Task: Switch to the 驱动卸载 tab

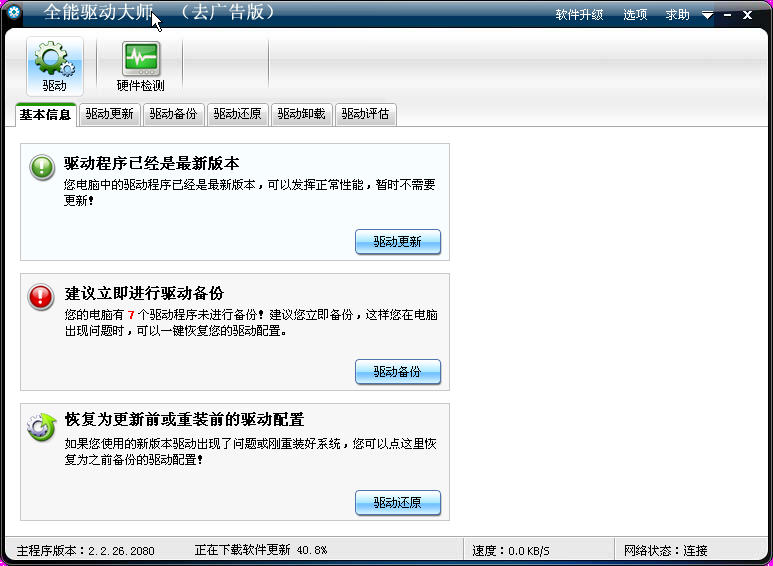Action: (x=302, y=114)
